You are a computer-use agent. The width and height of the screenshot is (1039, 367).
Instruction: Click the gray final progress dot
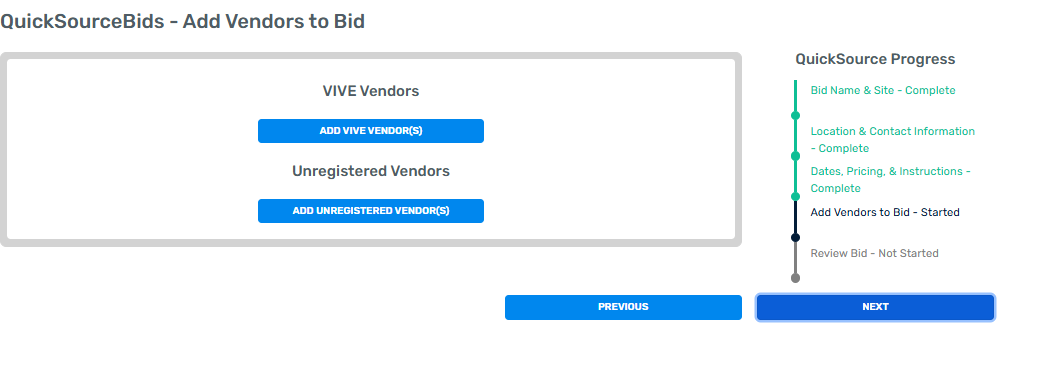[x=795, y=278]
